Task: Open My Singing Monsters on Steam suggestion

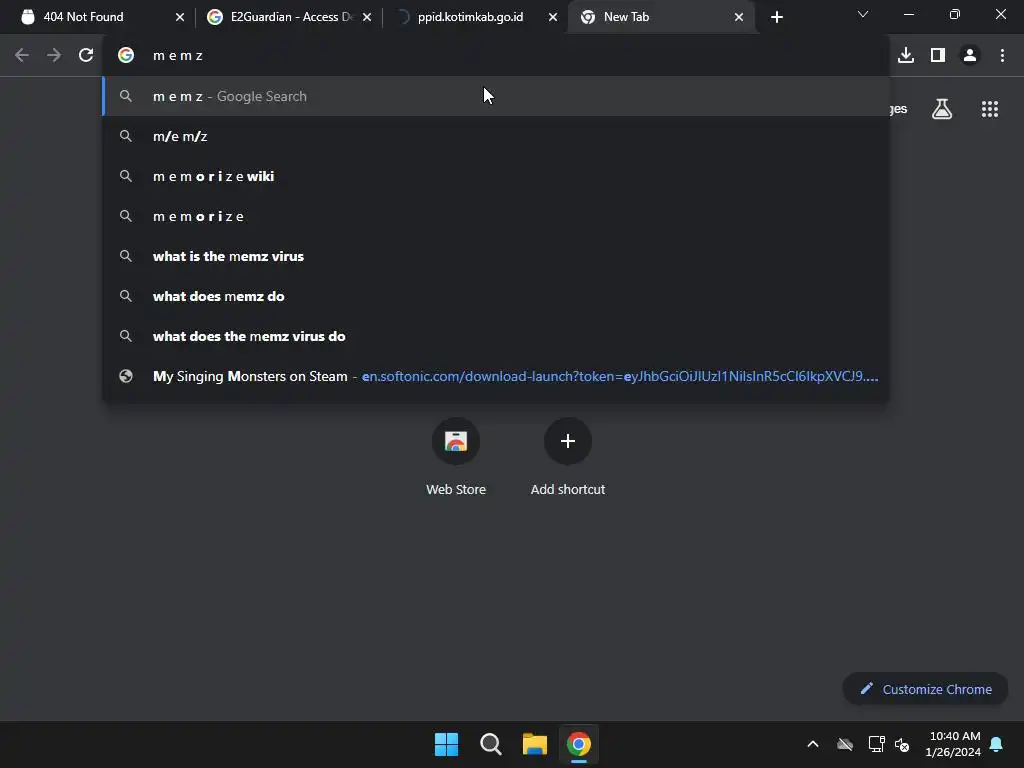Action: [x=496, y=376]
